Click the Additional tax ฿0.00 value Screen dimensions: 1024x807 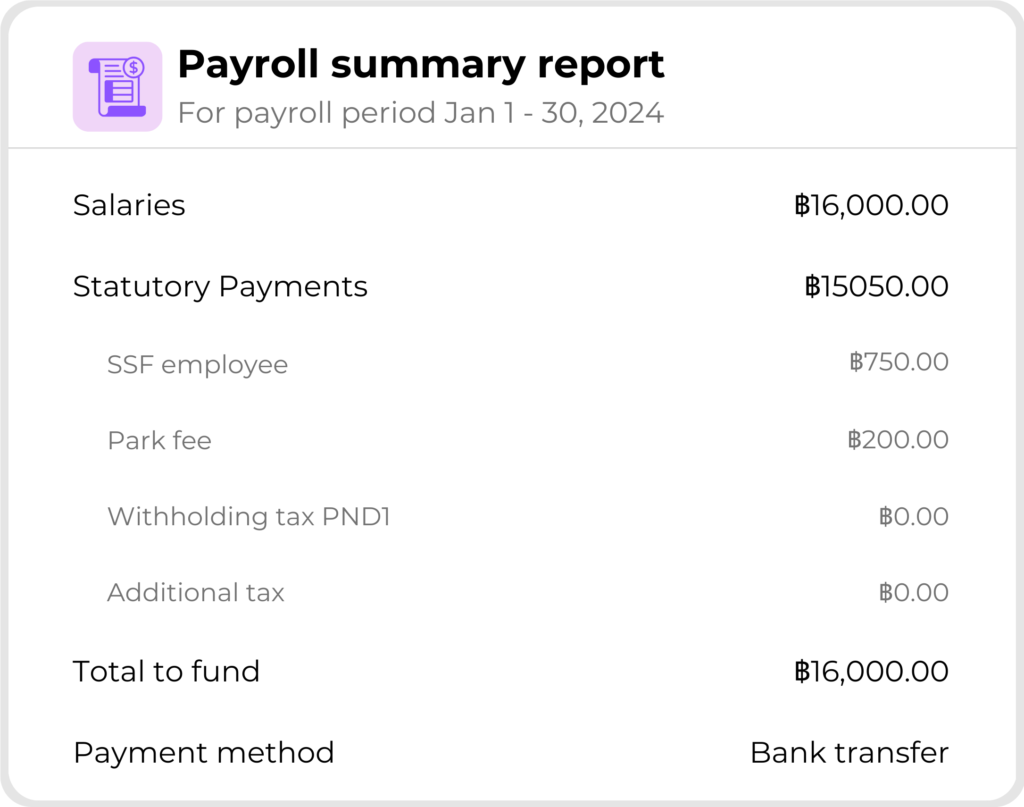913,593
